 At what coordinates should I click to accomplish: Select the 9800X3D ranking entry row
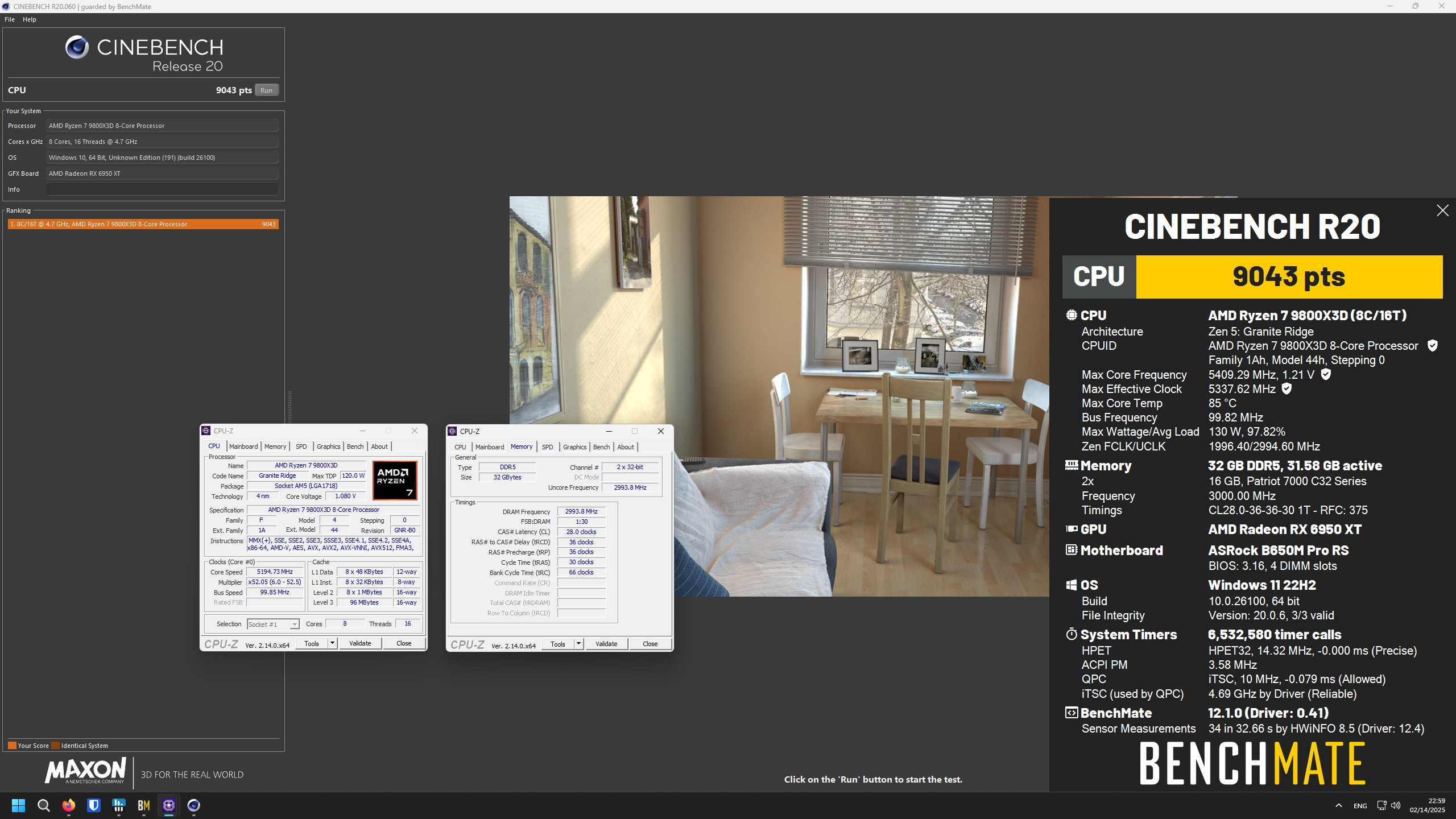click(143, 224)
